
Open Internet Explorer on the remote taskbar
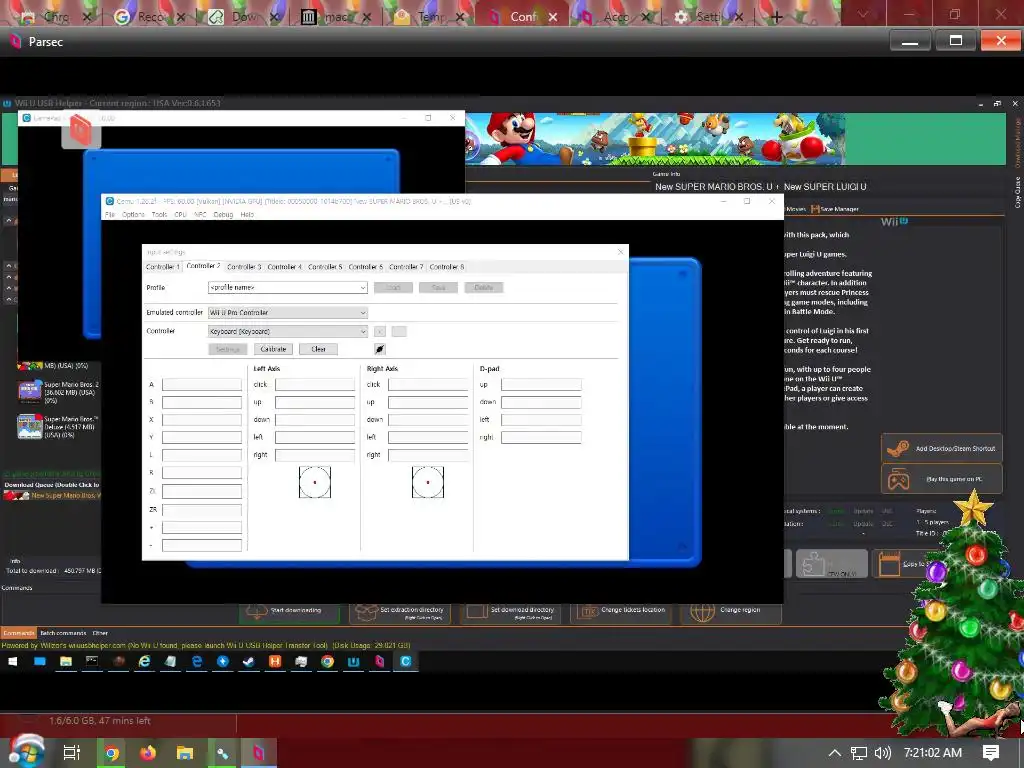[144, 662]
